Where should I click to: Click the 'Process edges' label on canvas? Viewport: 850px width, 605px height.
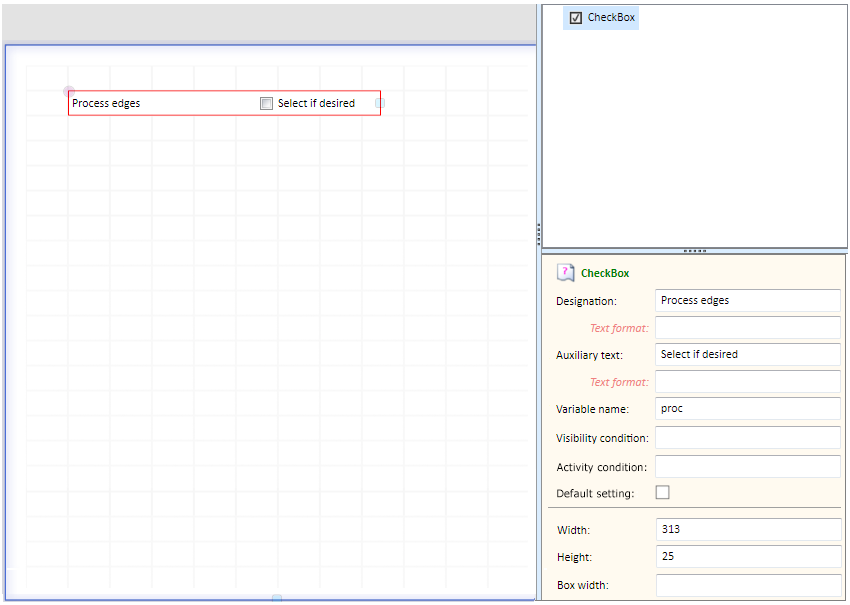(x=106, y=103)
